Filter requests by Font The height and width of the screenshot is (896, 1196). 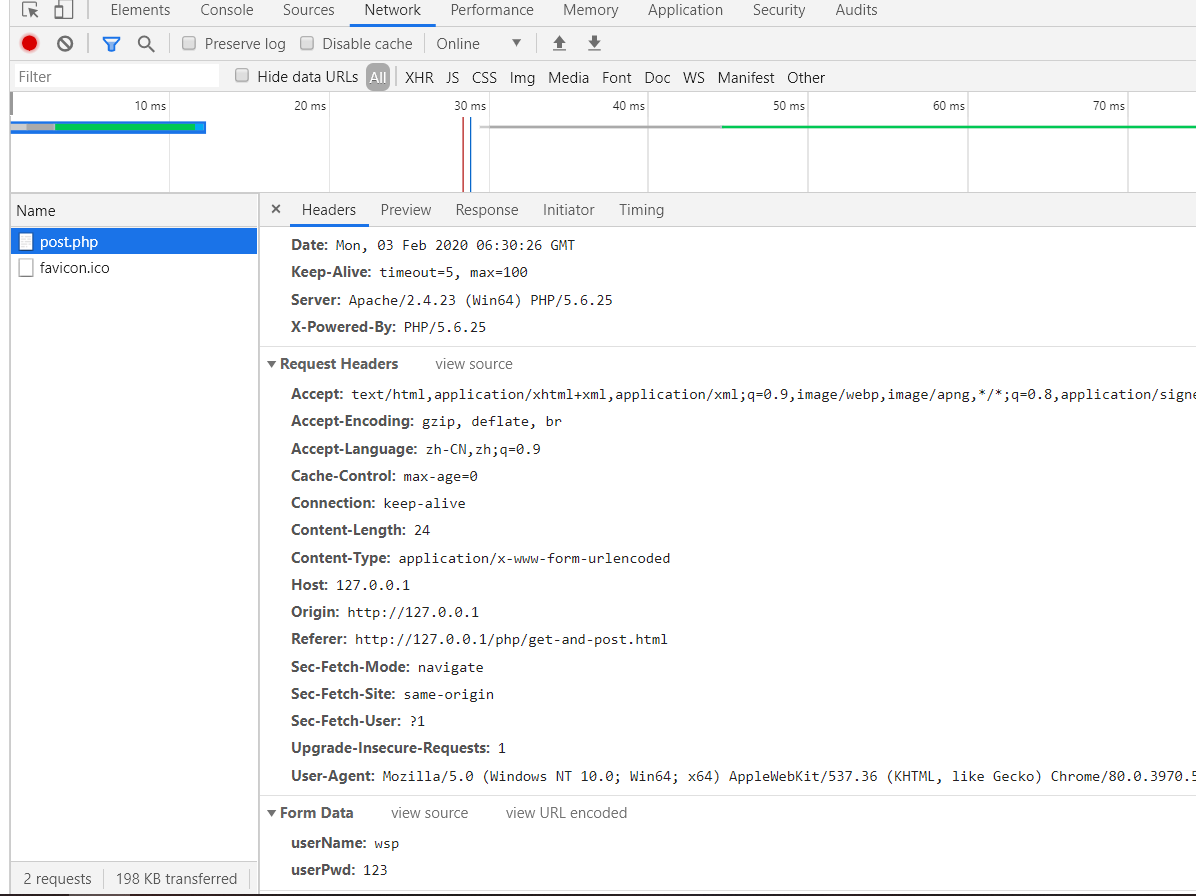(x=616, y=77)
